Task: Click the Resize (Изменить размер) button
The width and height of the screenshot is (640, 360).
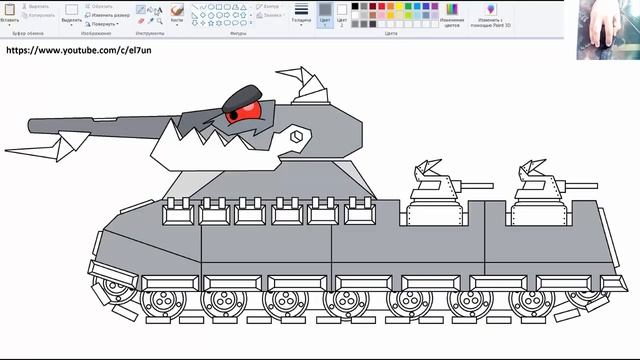Action: pyautogui.click(x=108, y=15)
